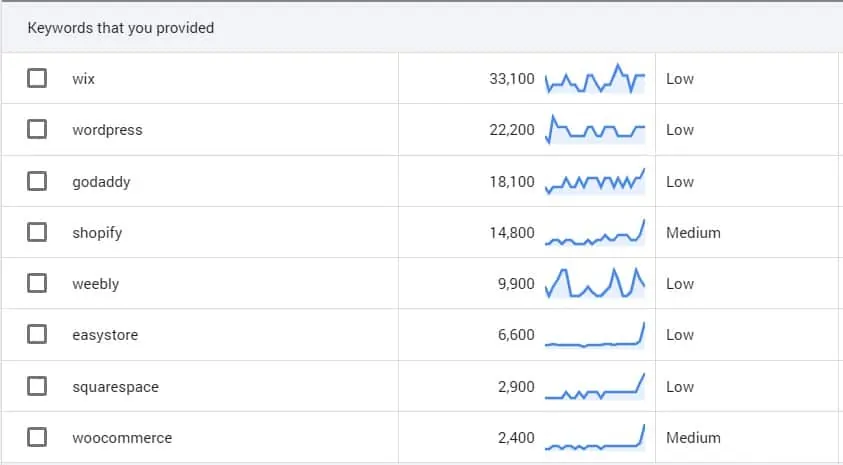Check the squarespace row checkbox
The image size is (843, 465).
(x=37, y=386)
